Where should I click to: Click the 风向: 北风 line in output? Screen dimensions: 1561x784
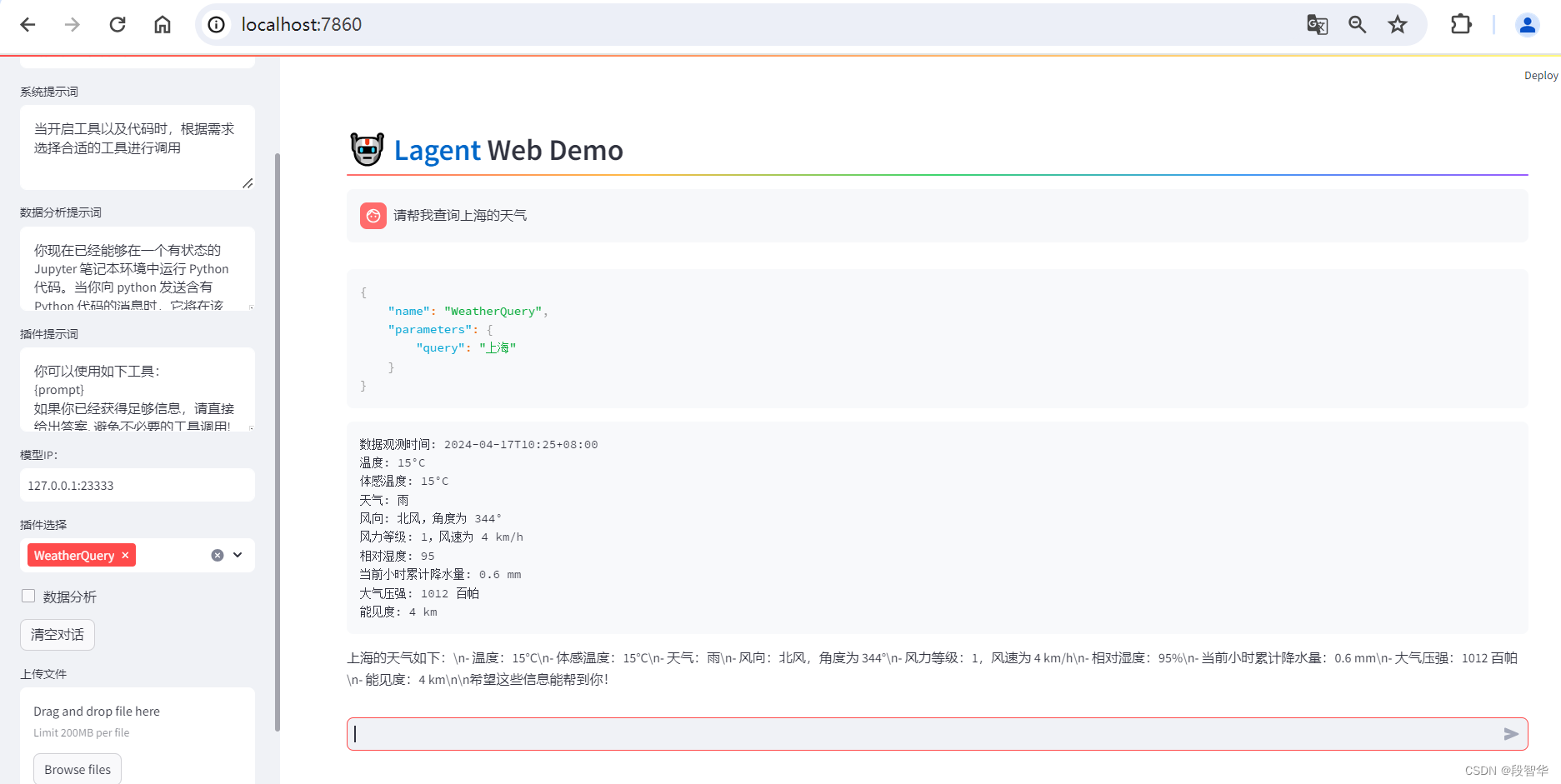(x=431, y=519)
